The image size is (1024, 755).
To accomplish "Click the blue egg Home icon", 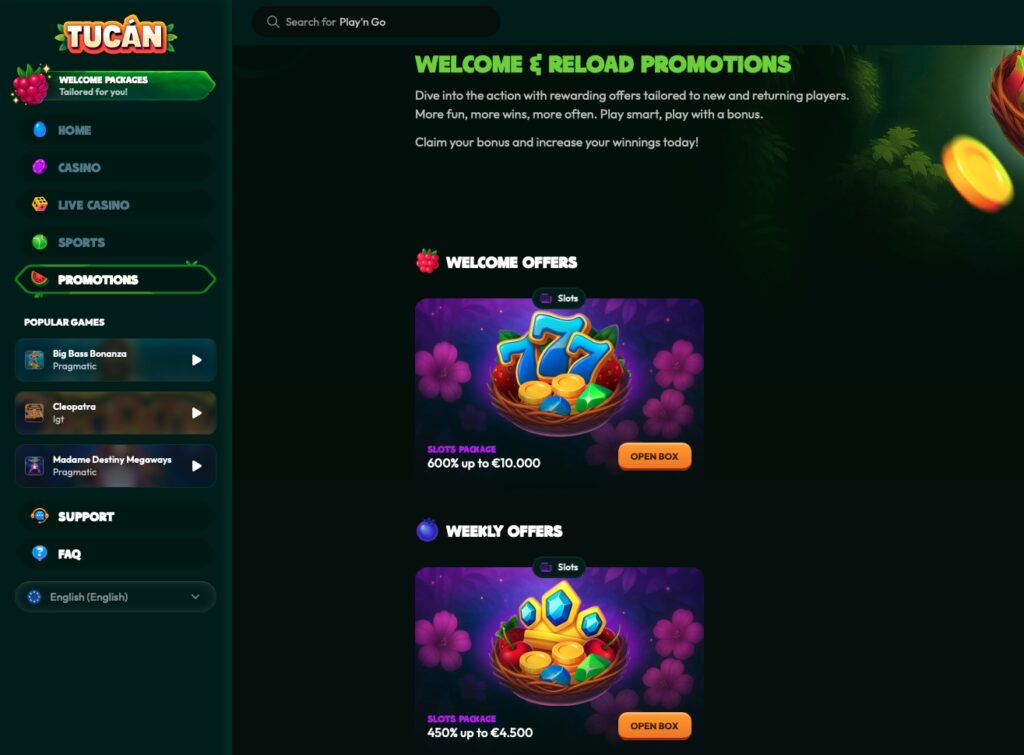I will click(x=40, y=129).
